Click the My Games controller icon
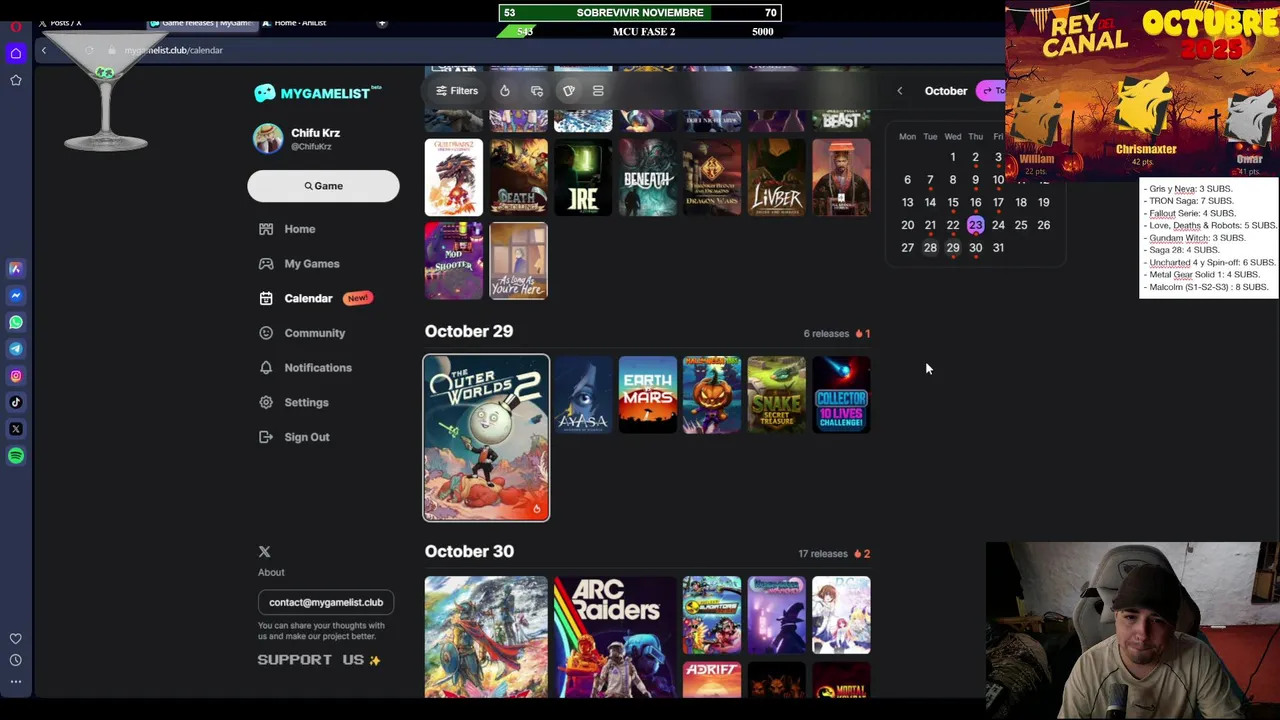1280x720 pixels. click(266, 264)
